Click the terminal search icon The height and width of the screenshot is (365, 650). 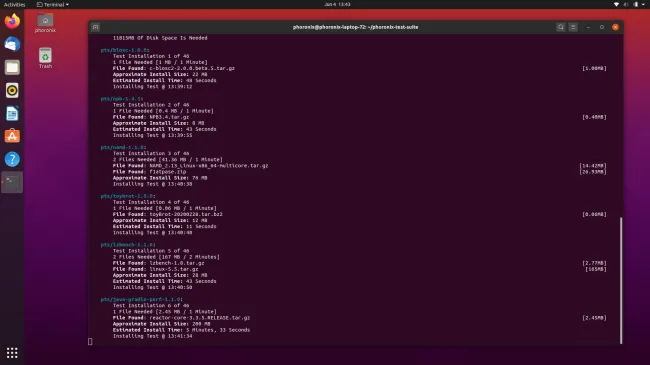pyautogui.click(x=560, y=27)
